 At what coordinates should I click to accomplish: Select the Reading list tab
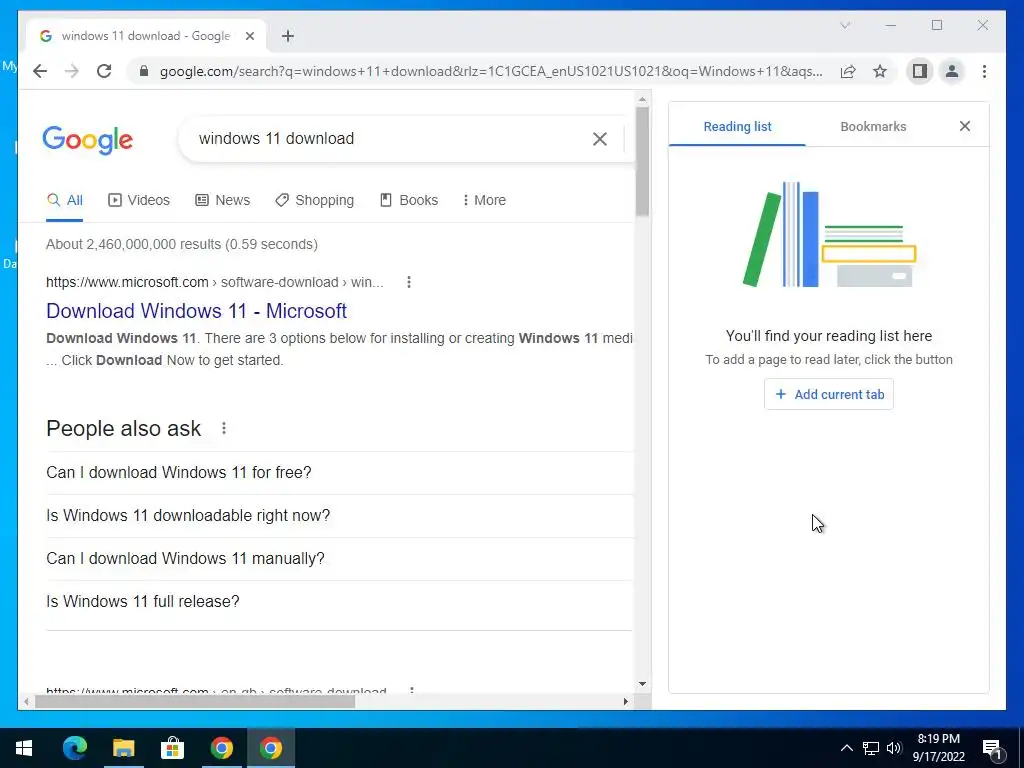[x=737, y=127]
